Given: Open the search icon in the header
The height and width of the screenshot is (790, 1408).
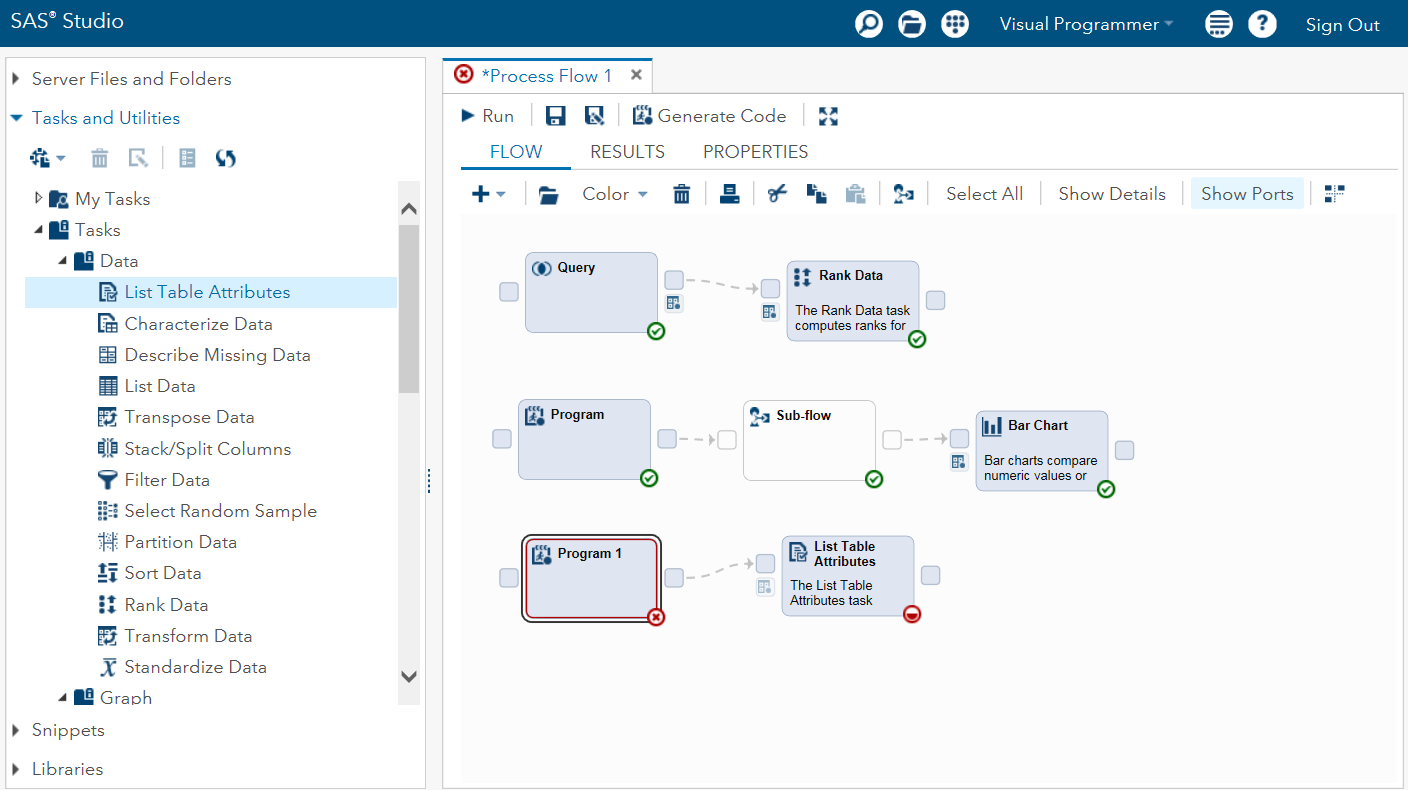Looking at the screenshot, I should [x=869, y=25].
